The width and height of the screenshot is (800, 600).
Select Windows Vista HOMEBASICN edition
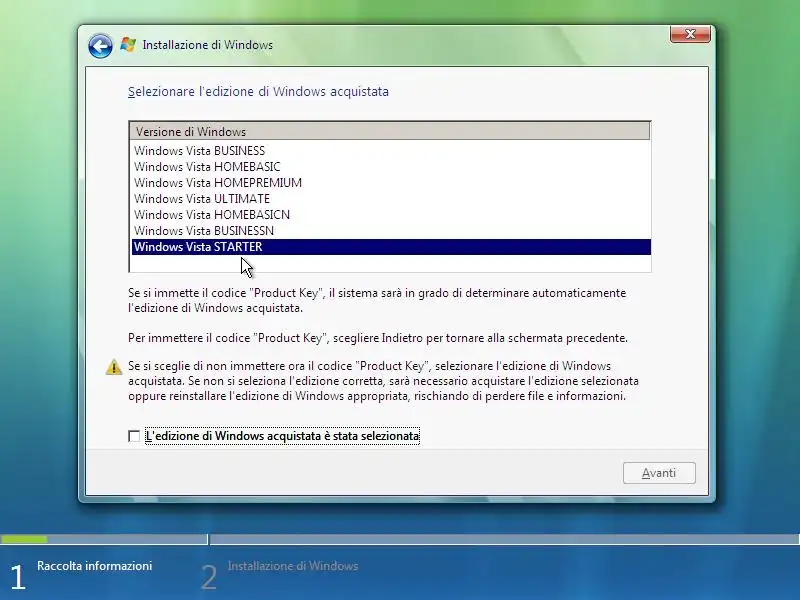pos(391,215)
